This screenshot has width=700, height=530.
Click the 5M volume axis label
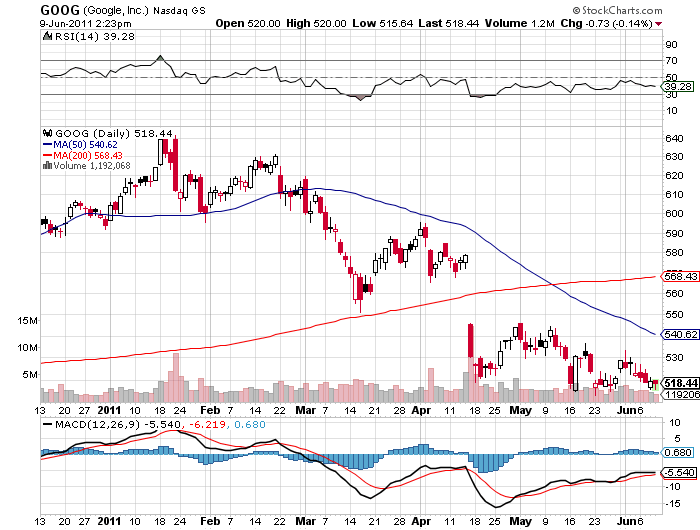[x=30, y=374]
